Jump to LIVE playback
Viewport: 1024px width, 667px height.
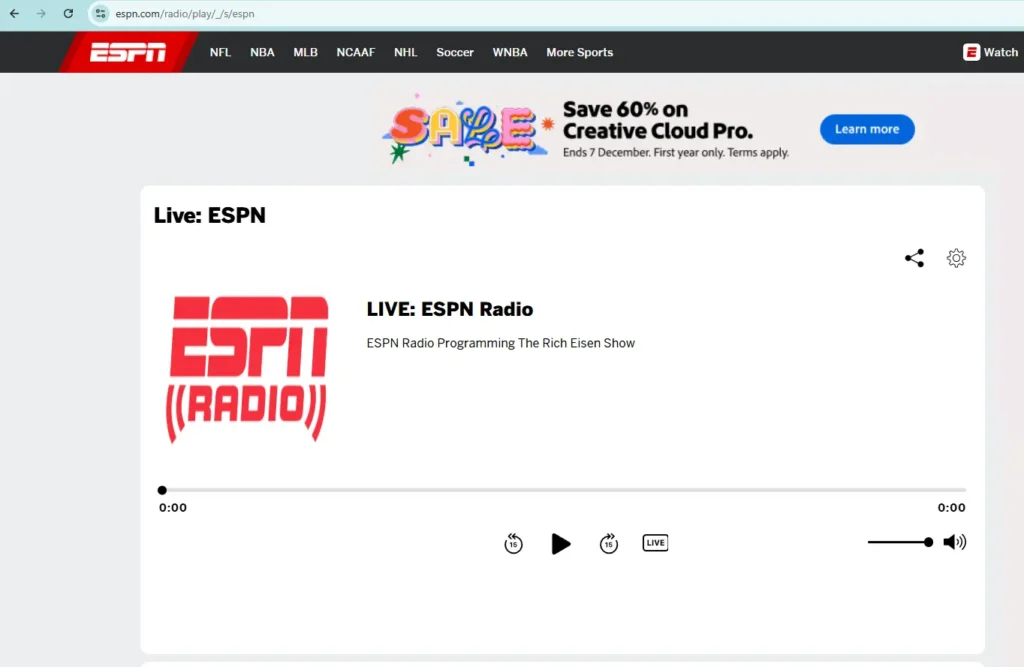[x=655, y=542]
